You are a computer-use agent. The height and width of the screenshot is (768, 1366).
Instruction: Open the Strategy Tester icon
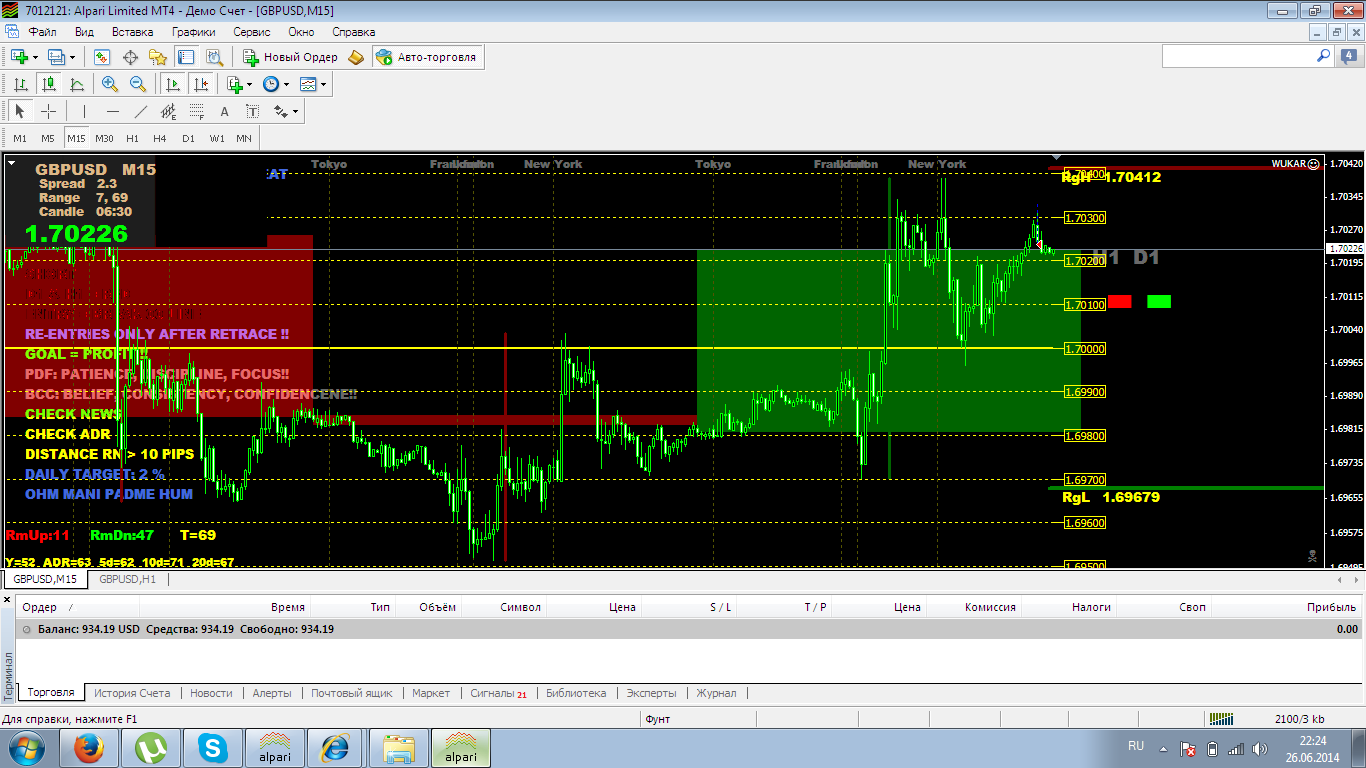(x=214, y=57)
